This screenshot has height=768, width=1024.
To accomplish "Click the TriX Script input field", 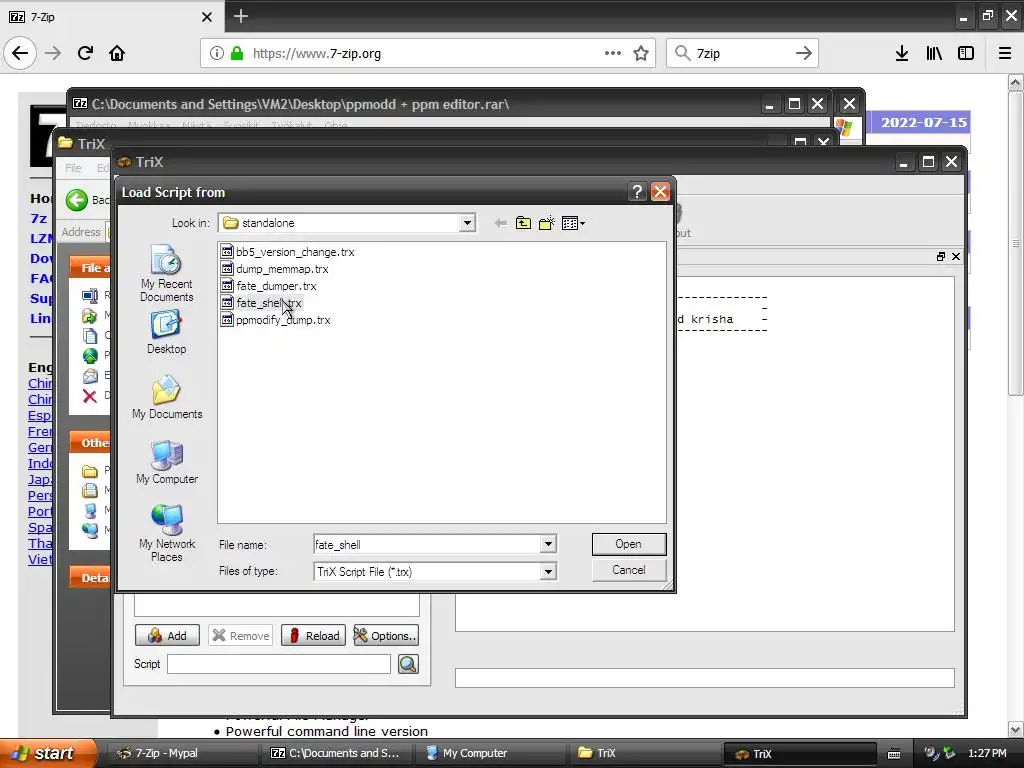I will pyautogui.click(x=279, y=664).
